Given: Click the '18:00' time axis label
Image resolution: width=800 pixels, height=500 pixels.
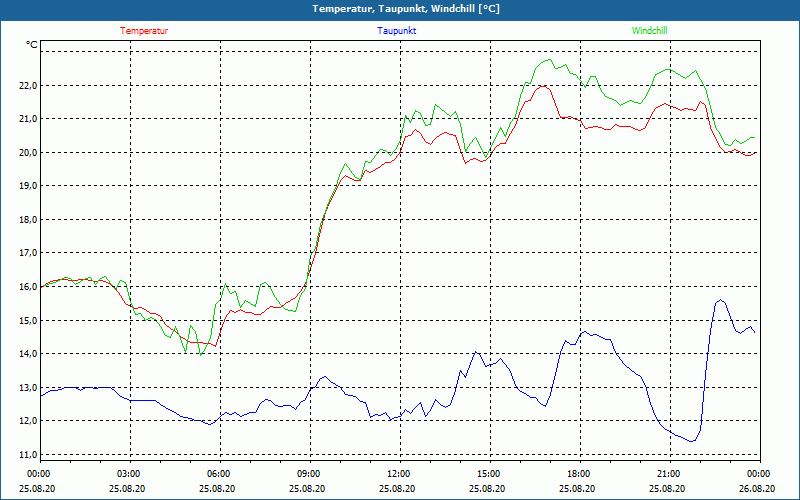Looking at the screenshot, I should pos(578,473).
